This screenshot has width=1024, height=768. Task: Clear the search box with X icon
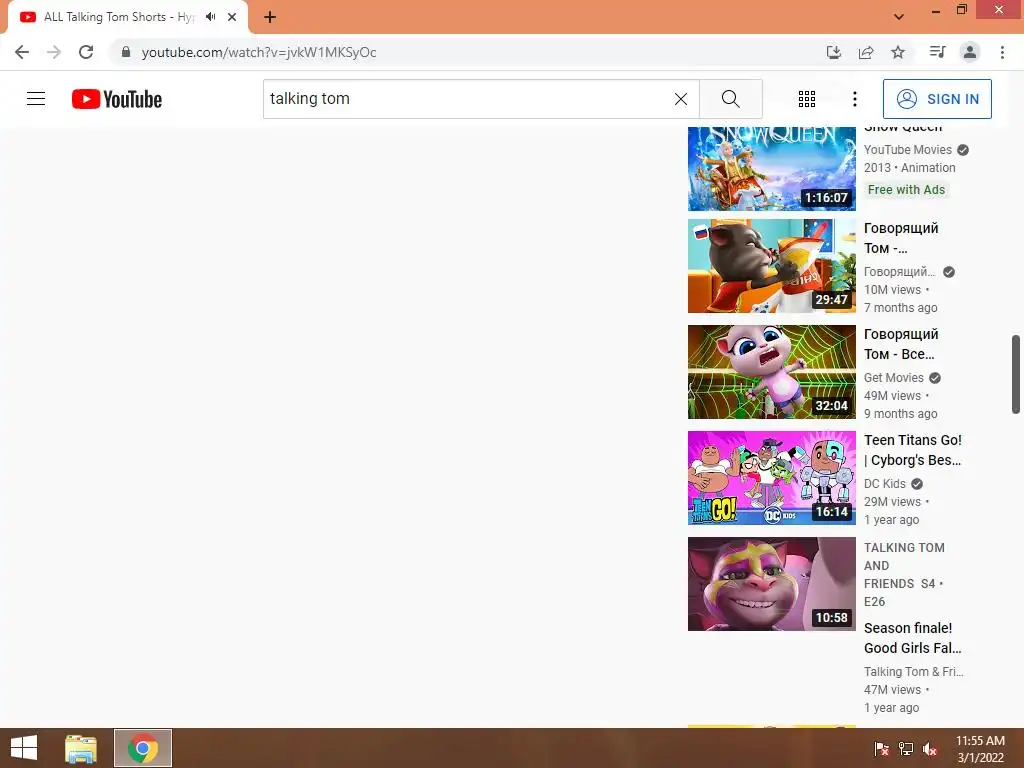coord(680,99)
